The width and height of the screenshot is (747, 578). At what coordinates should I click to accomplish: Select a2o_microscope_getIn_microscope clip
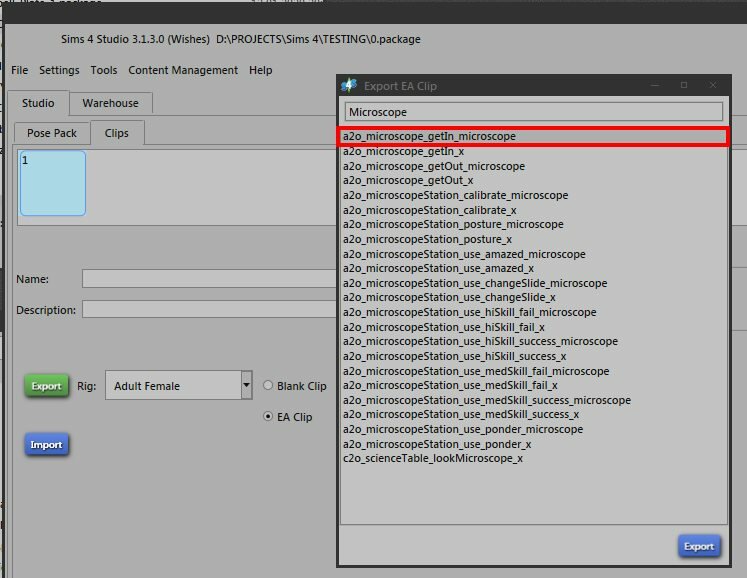coord(534,136)
